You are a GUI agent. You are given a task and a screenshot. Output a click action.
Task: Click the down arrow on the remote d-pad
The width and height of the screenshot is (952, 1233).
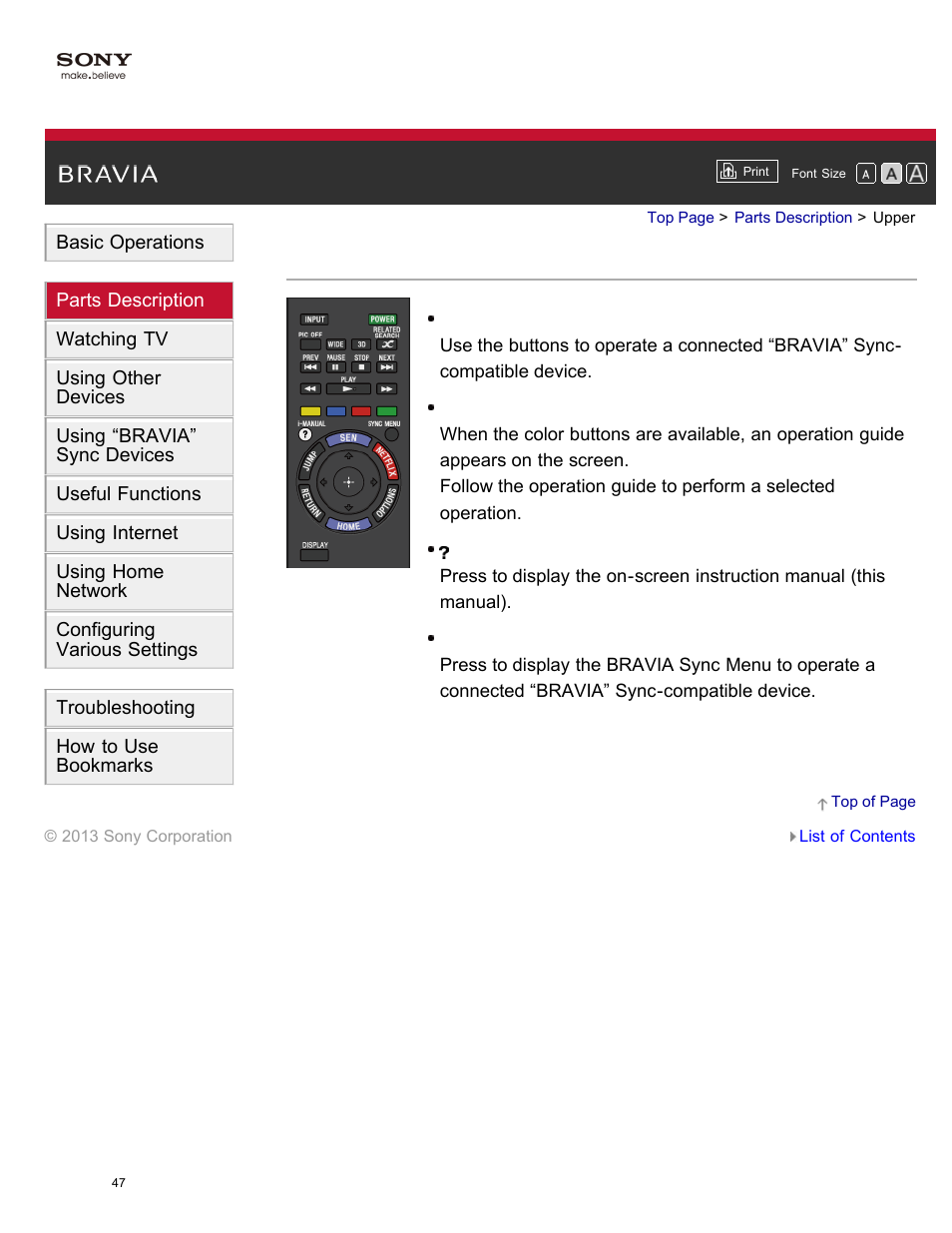pos(348,507)
